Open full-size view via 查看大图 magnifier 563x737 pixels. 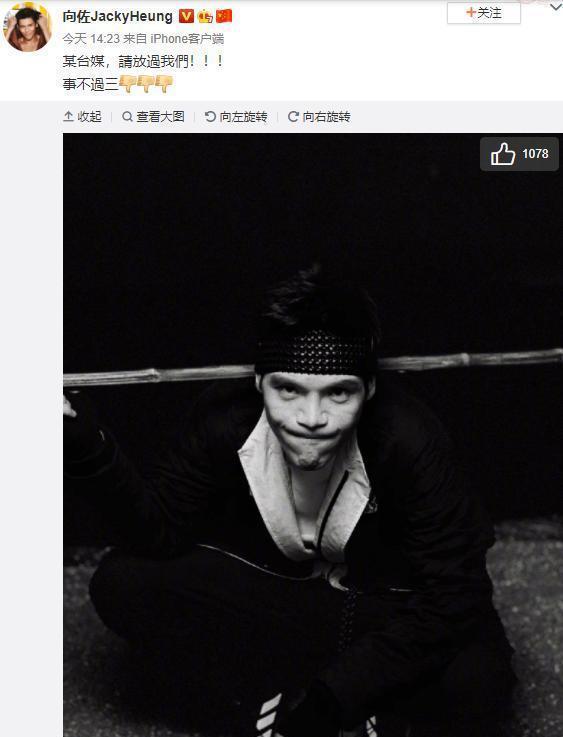(153, 117)
